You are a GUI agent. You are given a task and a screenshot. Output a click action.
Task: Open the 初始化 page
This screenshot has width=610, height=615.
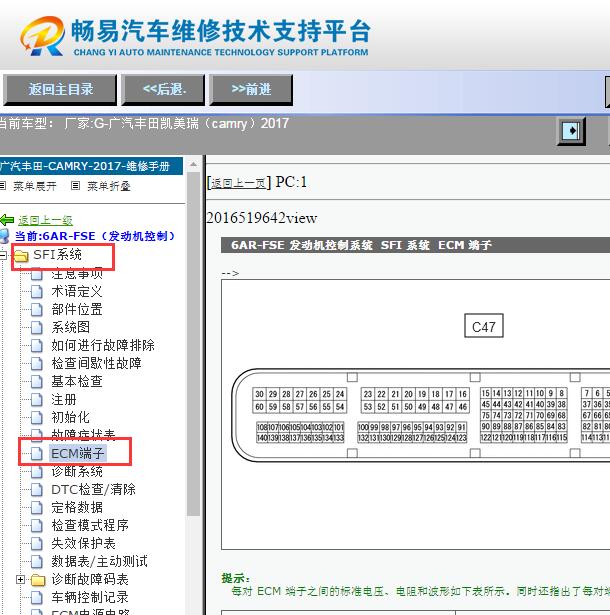(x=71, y=417)
